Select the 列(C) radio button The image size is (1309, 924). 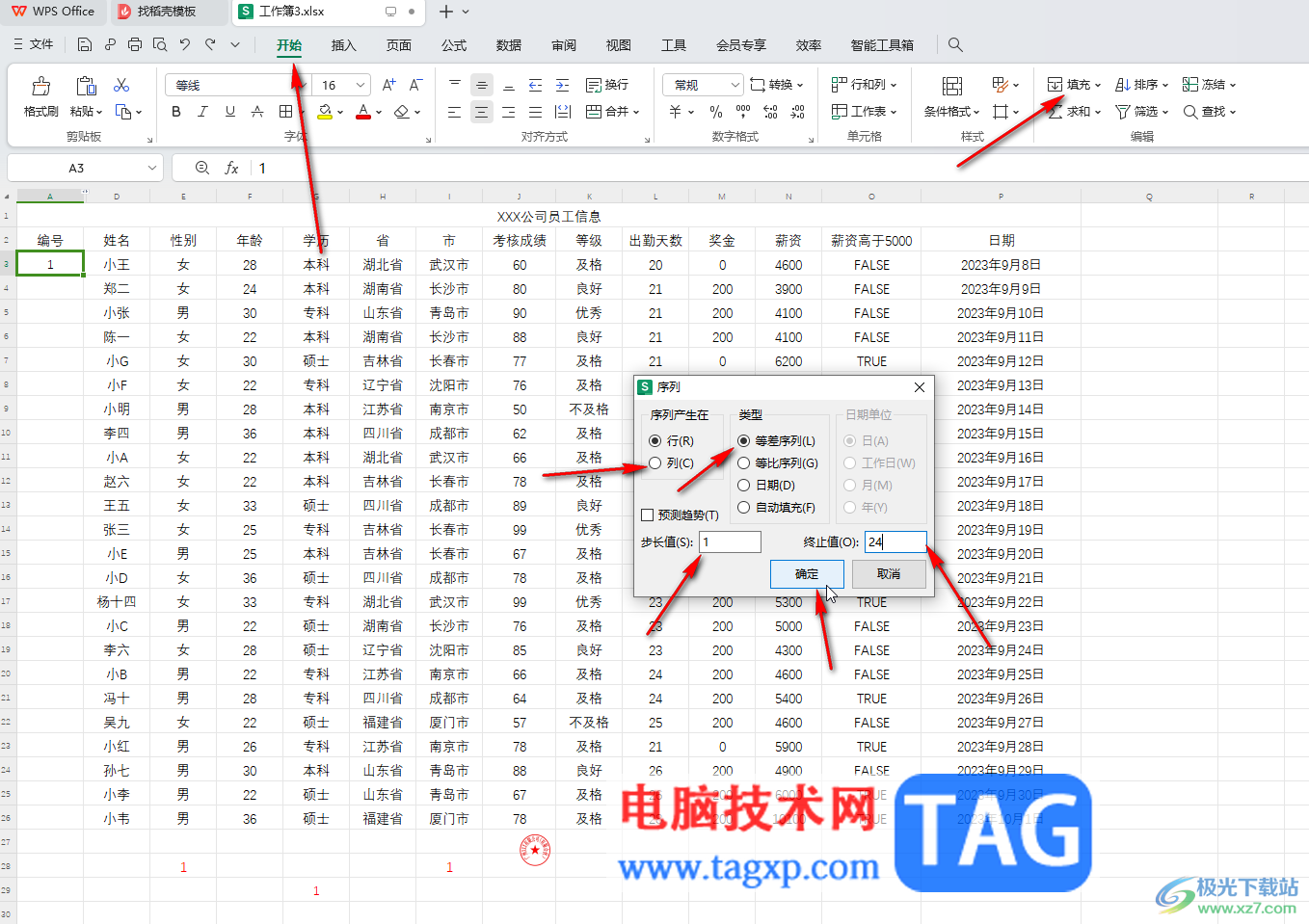tap(655, 463)
